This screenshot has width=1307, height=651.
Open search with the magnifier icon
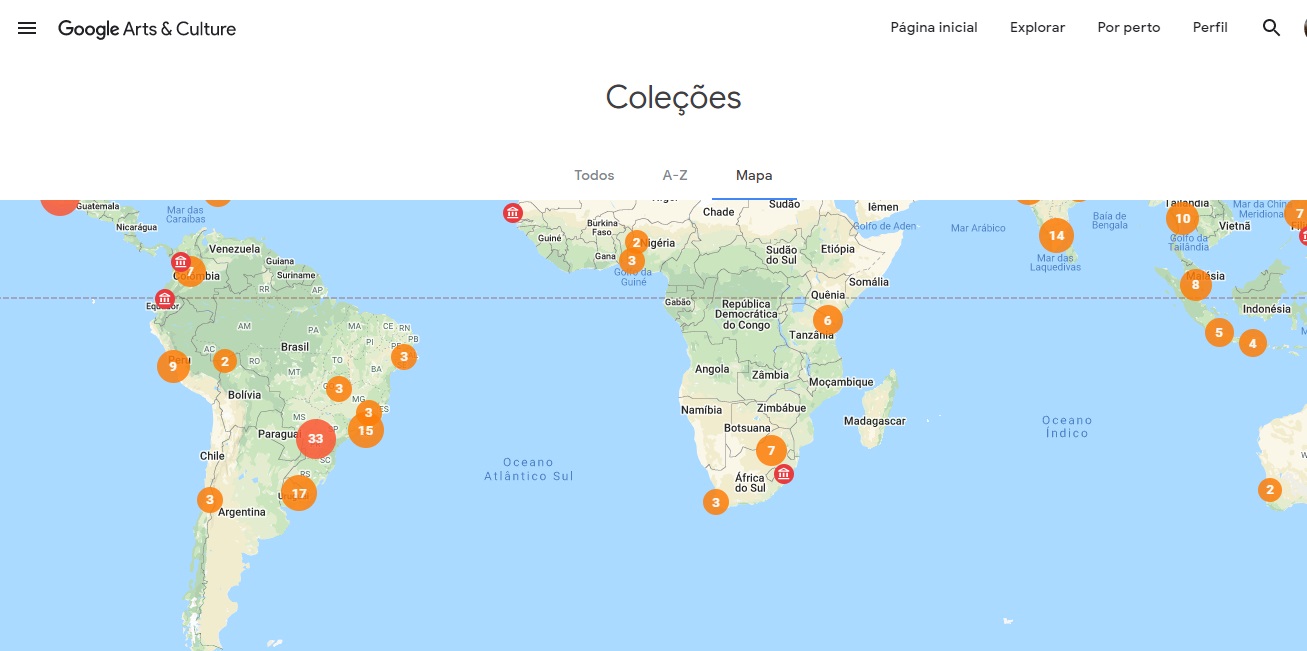tap(1271, 28)
